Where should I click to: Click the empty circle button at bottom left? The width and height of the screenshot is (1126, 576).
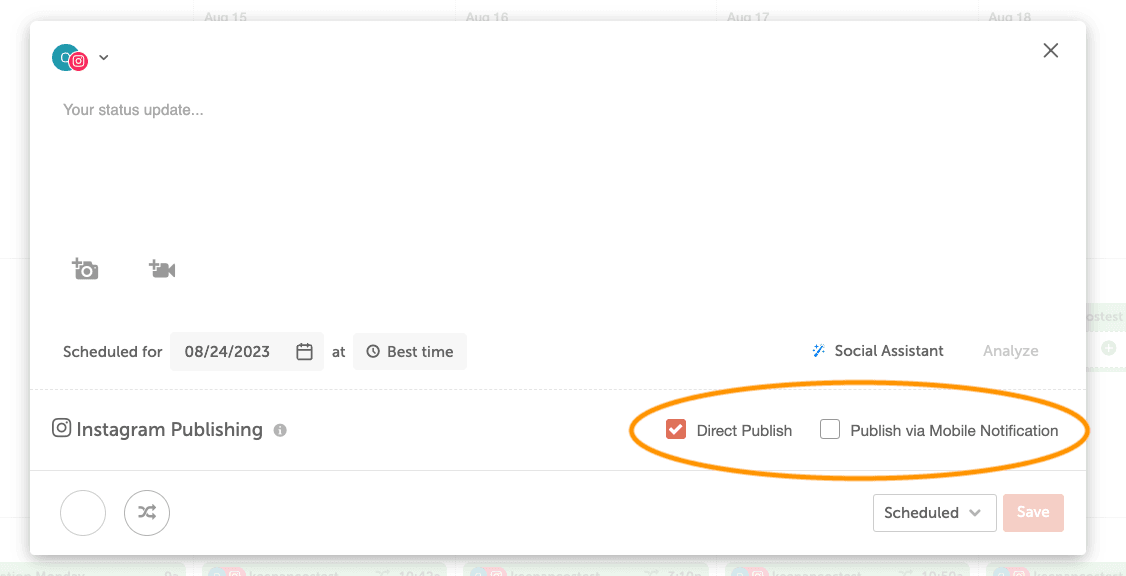click(83, 513)
